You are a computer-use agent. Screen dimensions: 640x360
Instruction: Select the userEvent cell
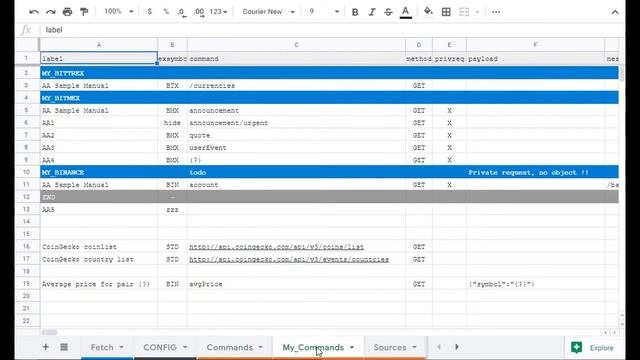coord(296,148)
